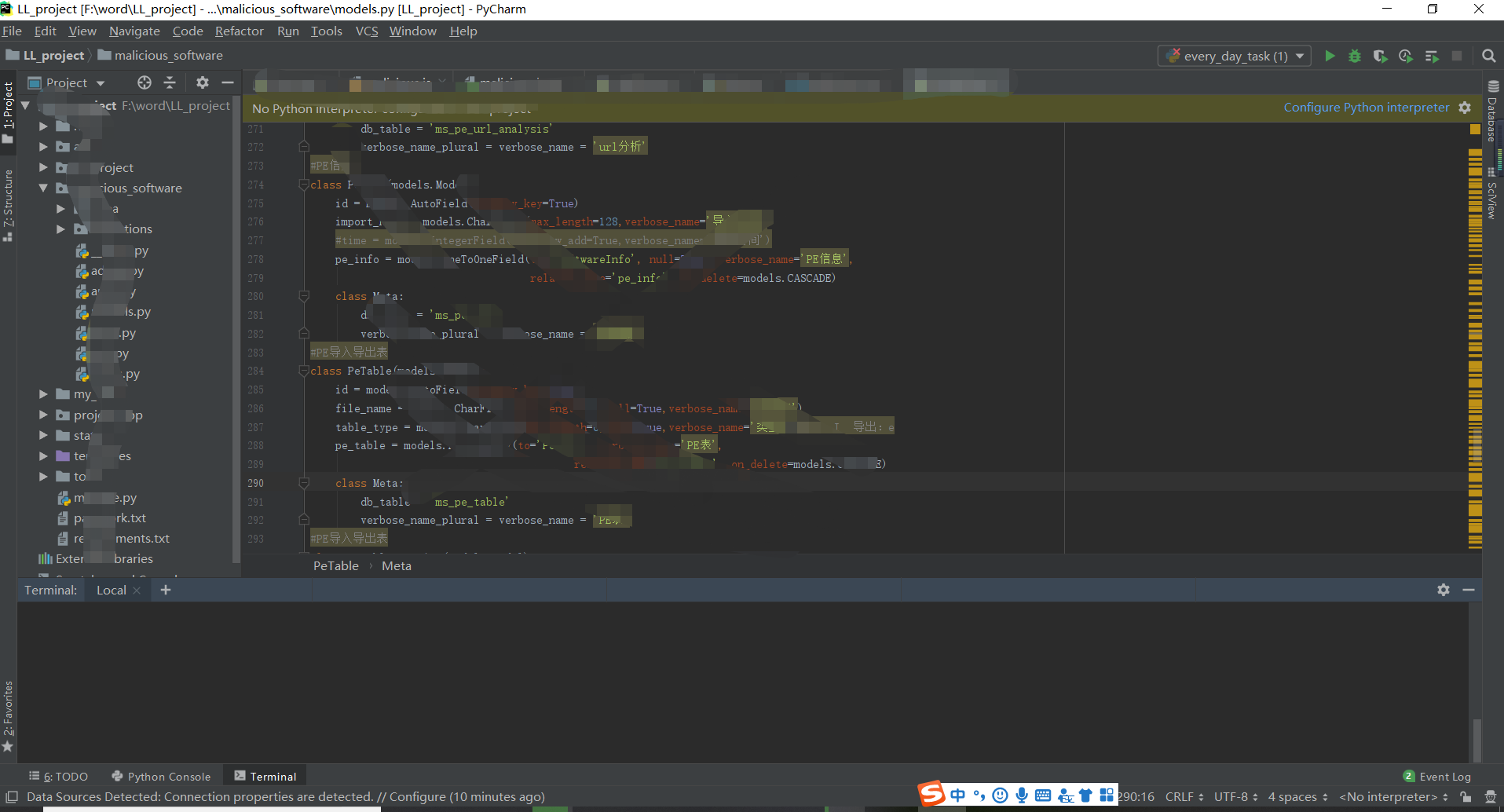Click PeTable in the breadcrumb bar
The width and height of the screenshot is (1504, 812).
pos(335,565)
